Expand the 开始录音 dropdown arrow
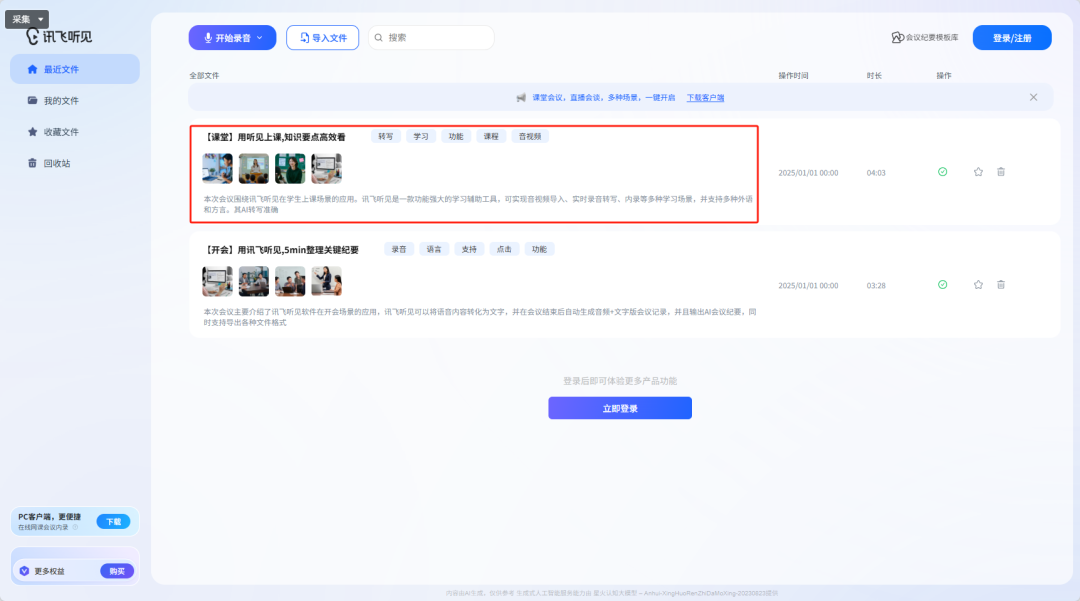 click(x=260, y=38)
